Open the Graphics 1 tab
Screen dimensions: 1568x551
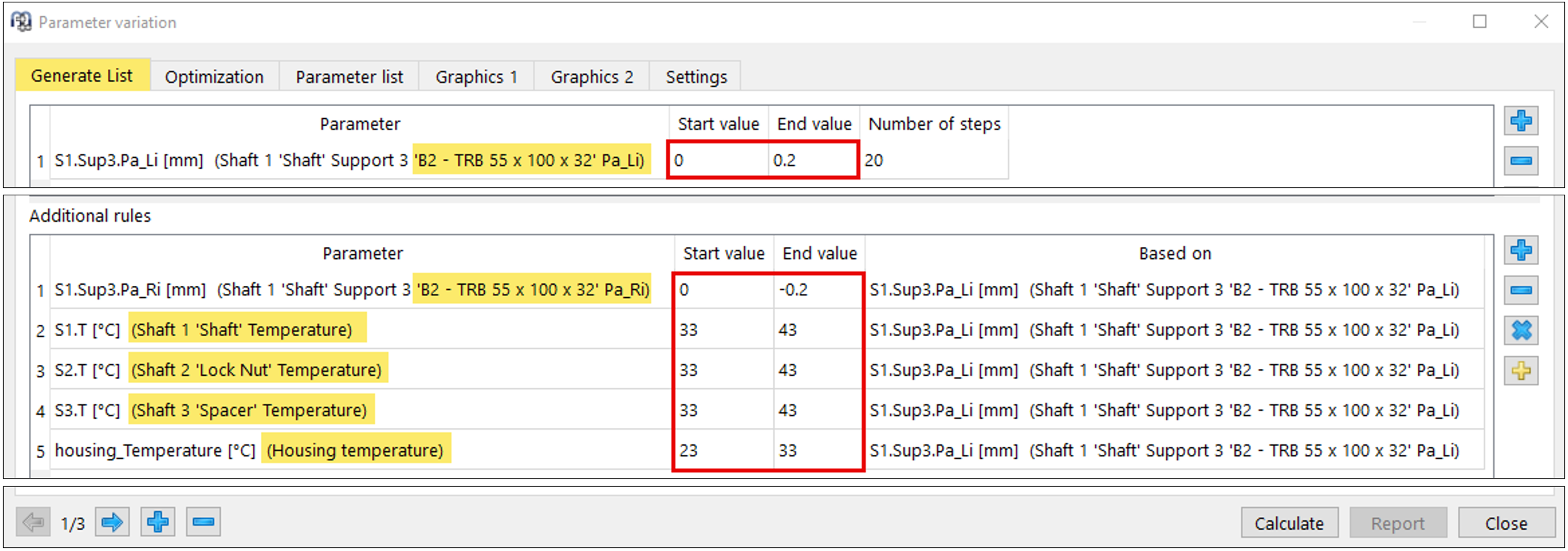pos(476,77)
